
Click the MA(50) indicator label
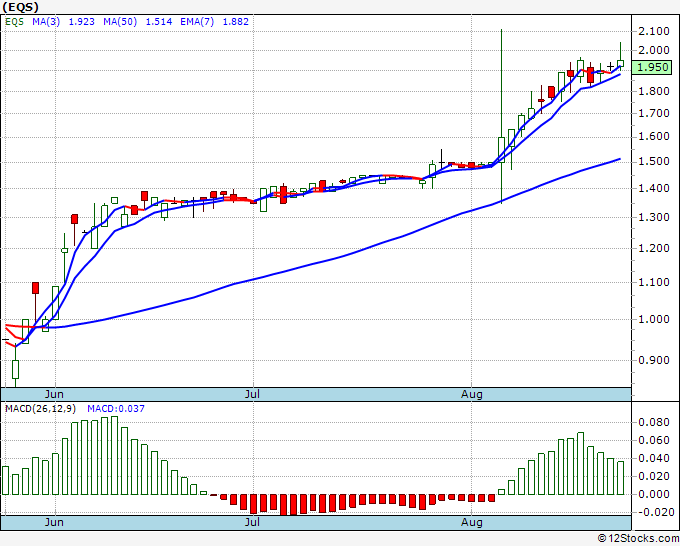(x=120, y=22)
